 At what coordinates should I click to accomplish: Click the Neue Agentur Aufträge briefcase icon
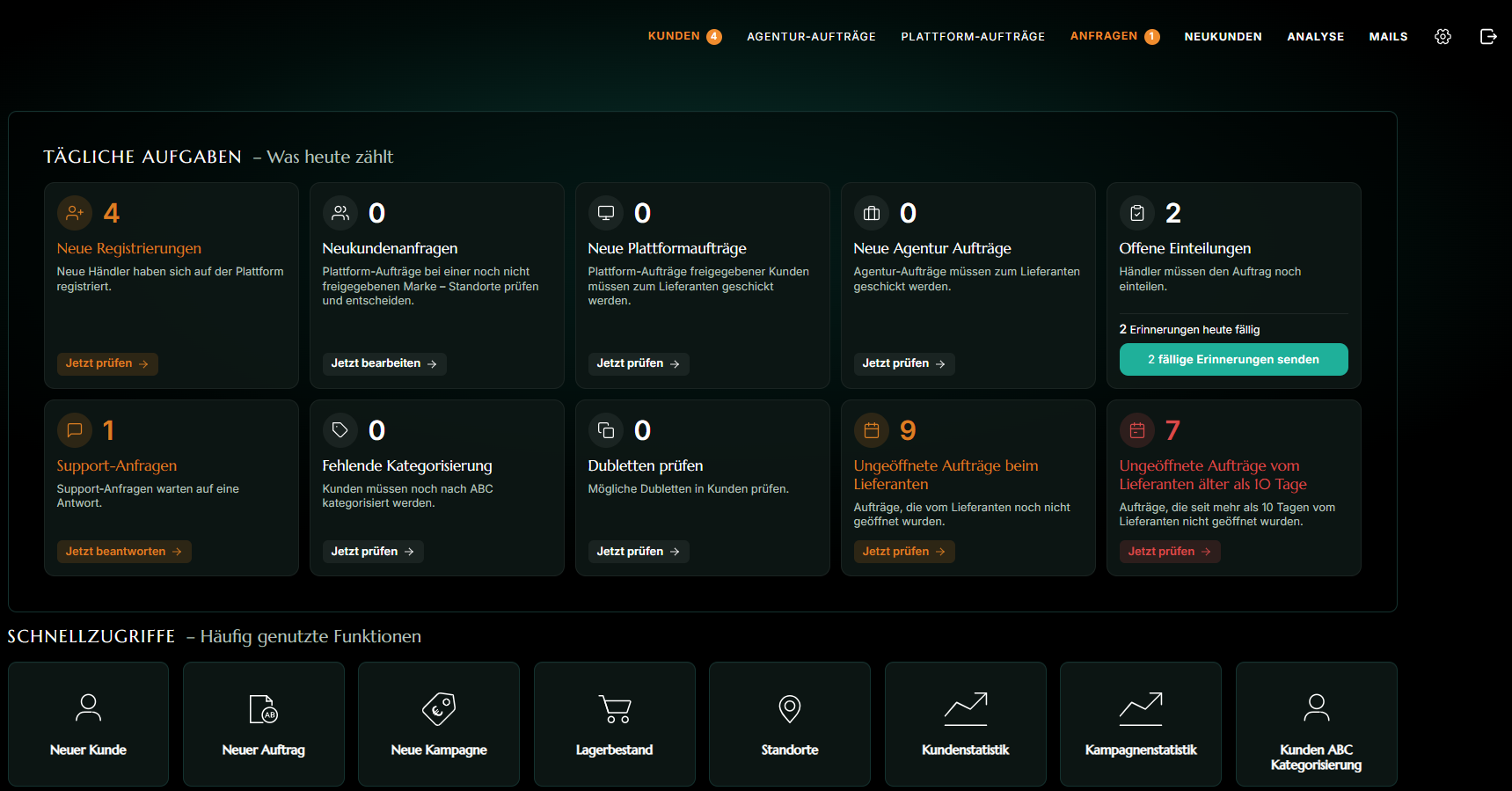872,213
